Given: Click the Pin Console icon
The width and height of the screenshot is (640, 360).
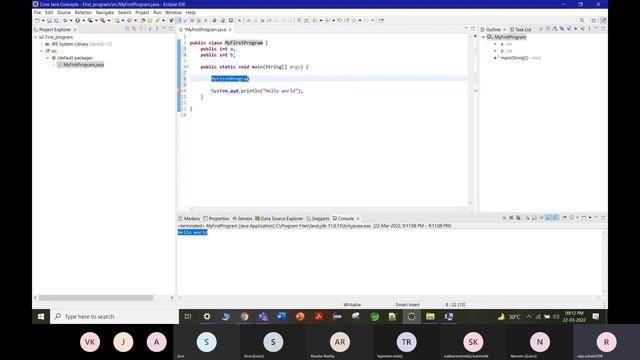Looking at the screenshot, I should 564,218.
